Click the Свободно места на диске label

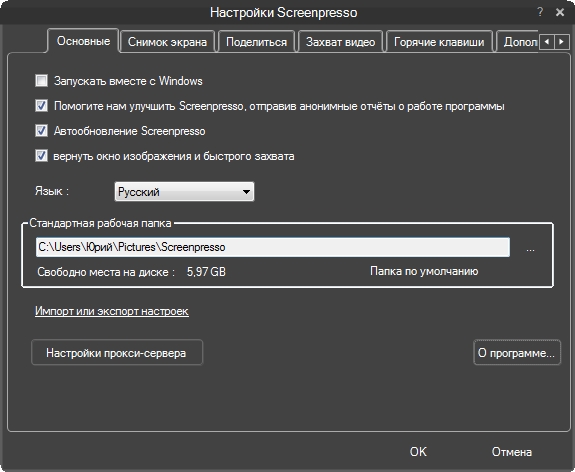click(106, 272)
